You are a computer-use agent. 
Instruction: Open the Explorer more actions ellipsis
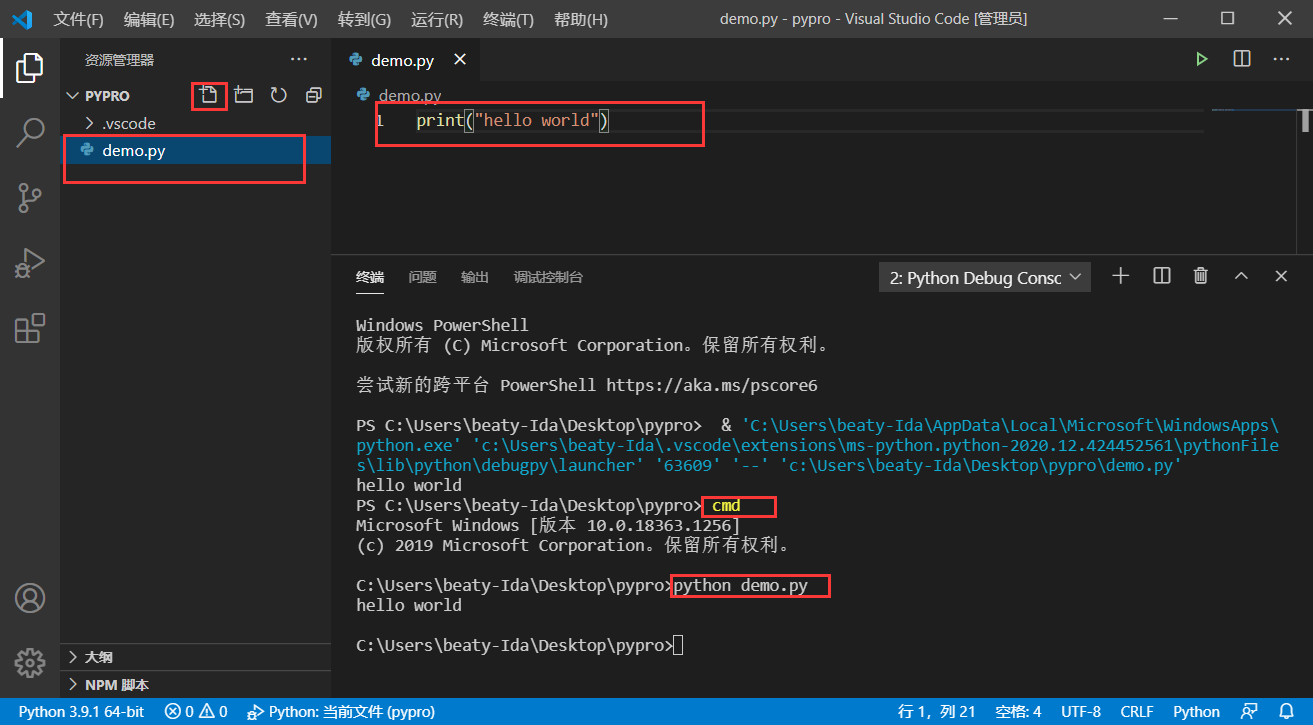click(x=298, y=60)
